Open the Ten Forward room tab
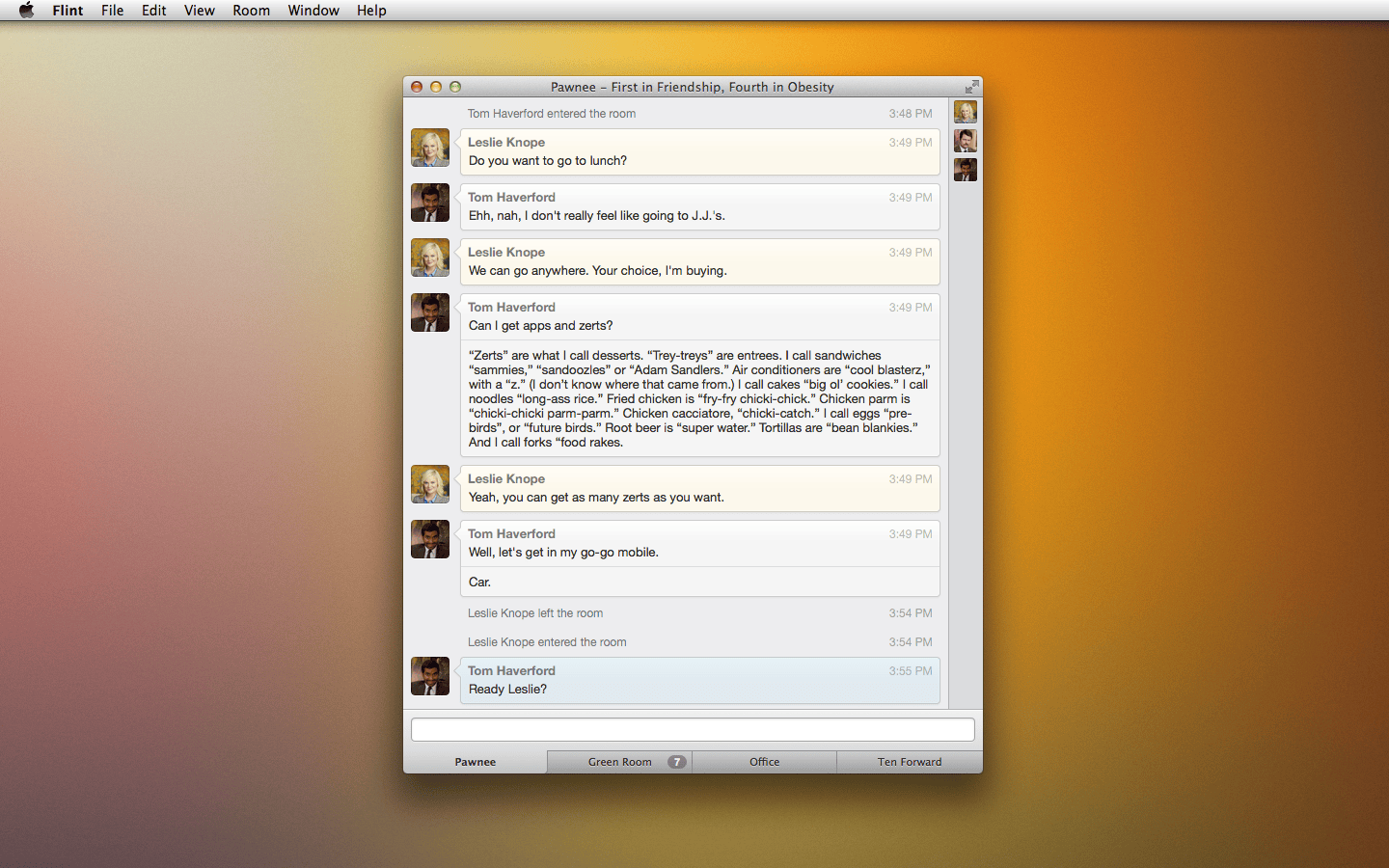 pos(909,762)
